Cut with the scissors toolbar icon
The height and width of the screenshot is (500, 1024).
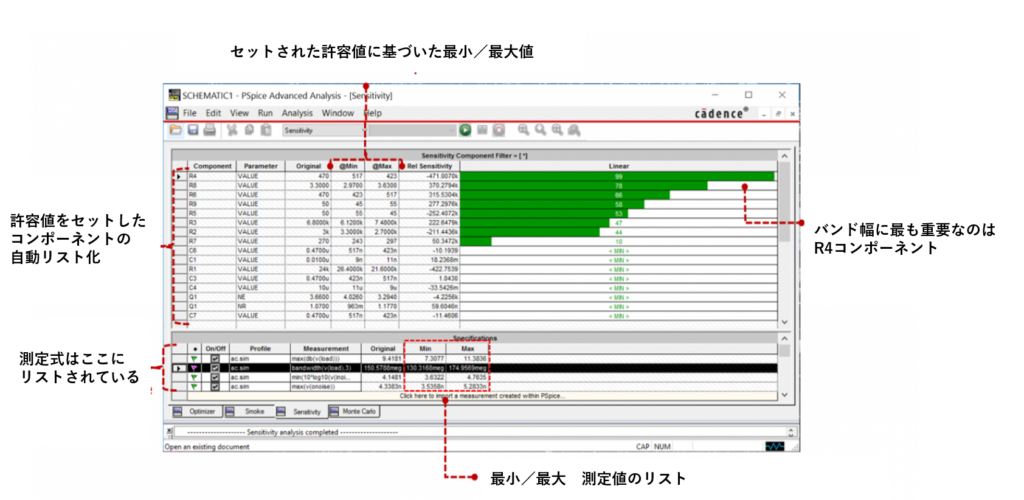click(232, 130)
